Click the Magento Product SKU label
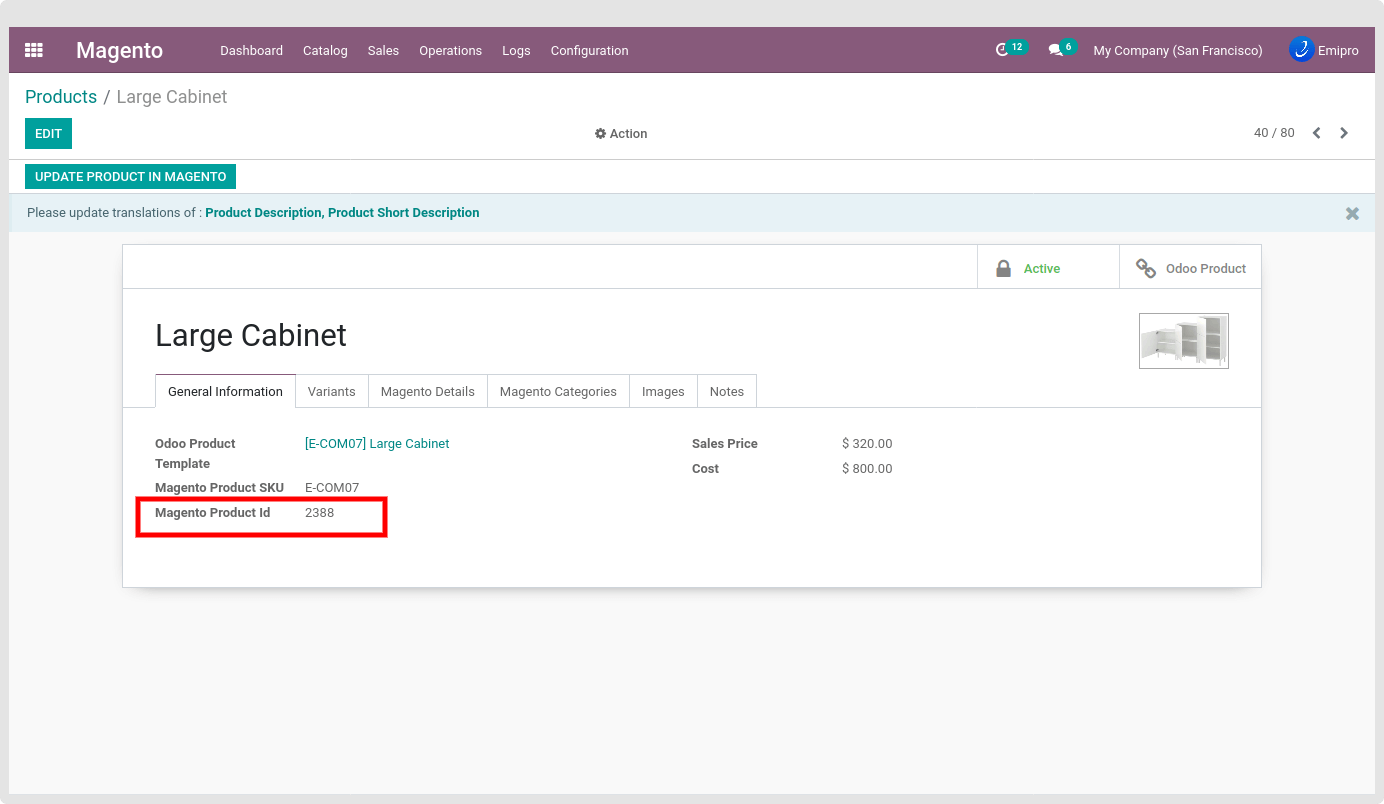The width and height of the screenshot is (1384, 804). click(x=219, y=488)
